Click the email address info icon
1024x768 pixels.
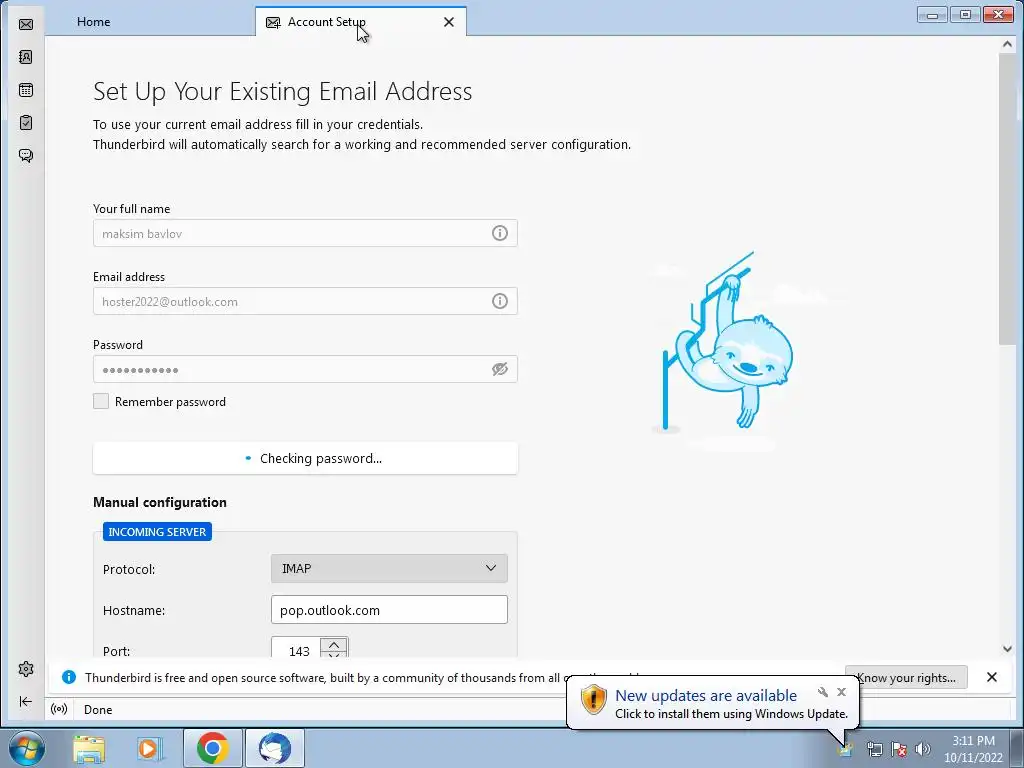pyautogui.click(x=500, y=301)
